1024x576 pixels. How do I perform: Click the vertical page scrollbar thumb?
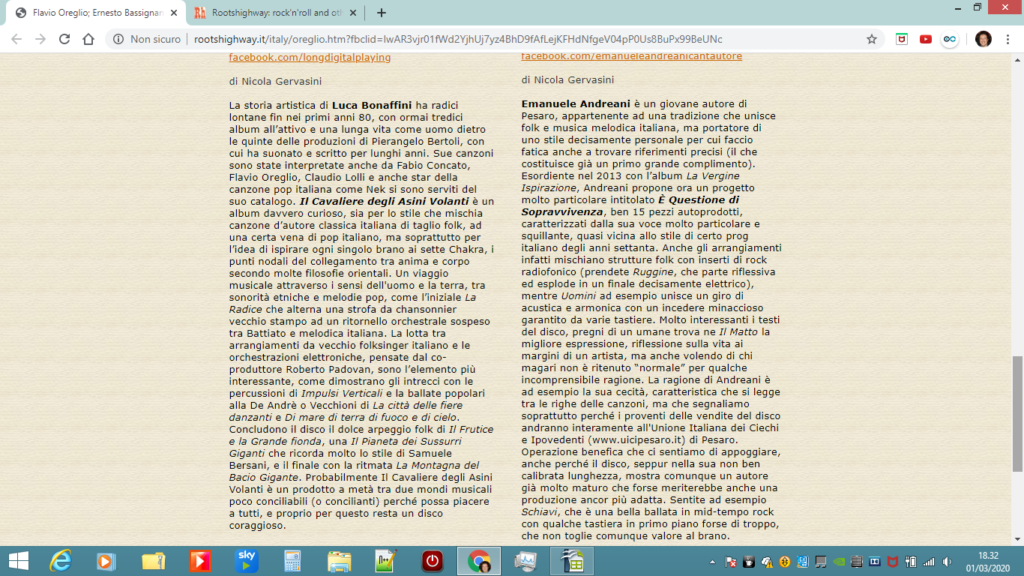point(1017,413)
